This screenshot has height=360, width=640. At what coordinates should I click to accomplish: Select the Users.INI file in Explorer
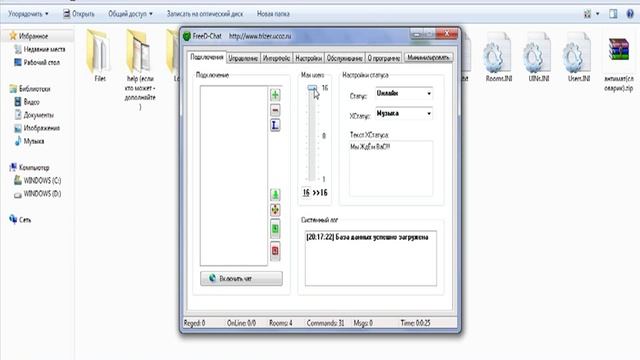point(578,57)
